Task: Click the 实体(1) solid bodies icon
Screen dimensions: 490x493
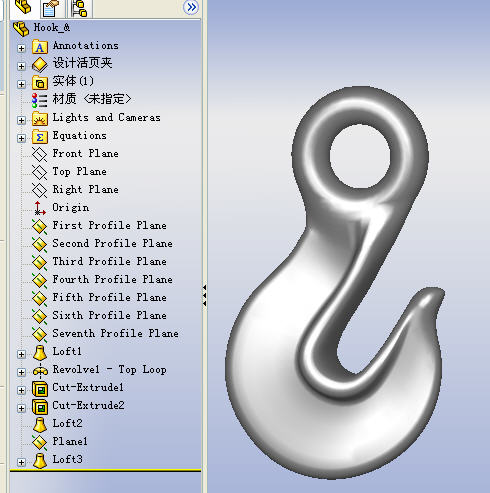Action: click(x=40, y=83)
